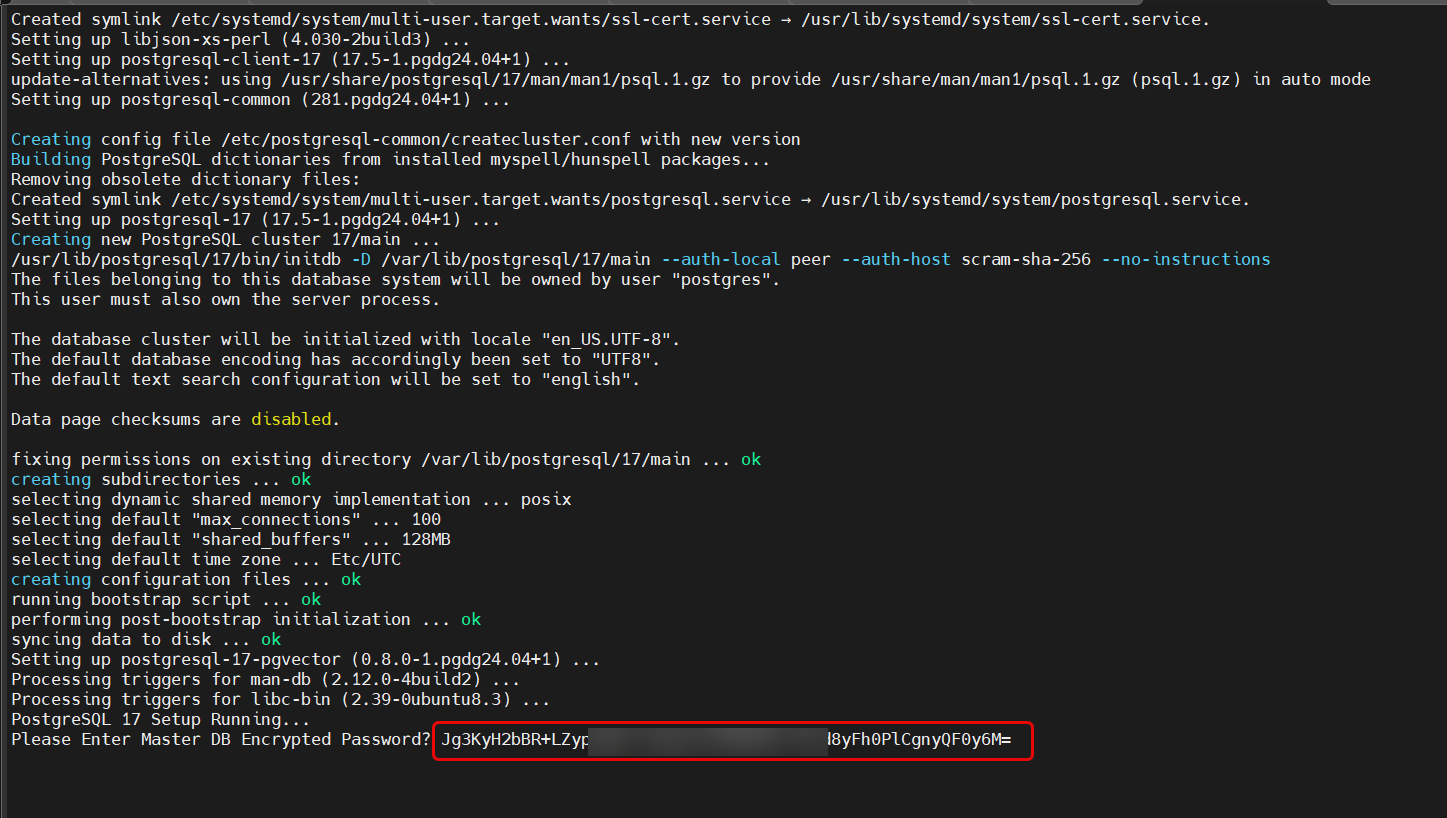The width and height of the screenshot is (1447, 818).
Task: Click the 'max_connections' default value 100
Action: tap(426, 520)
